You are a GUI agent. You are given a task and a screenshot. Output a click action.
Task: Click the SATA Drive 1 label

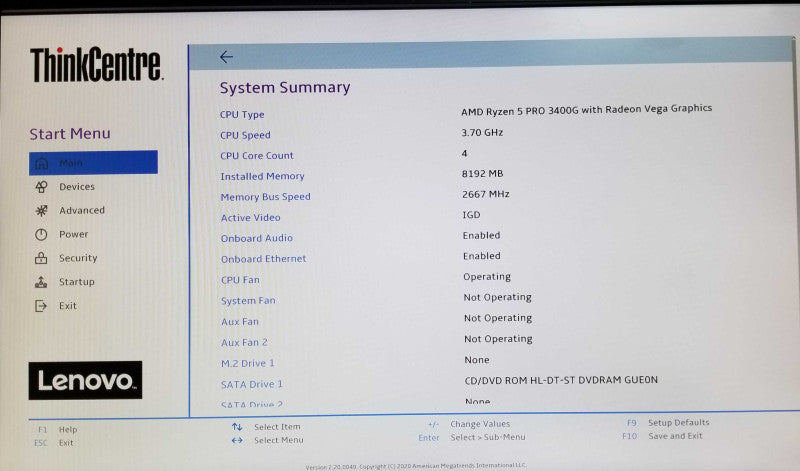coord(252,385)
